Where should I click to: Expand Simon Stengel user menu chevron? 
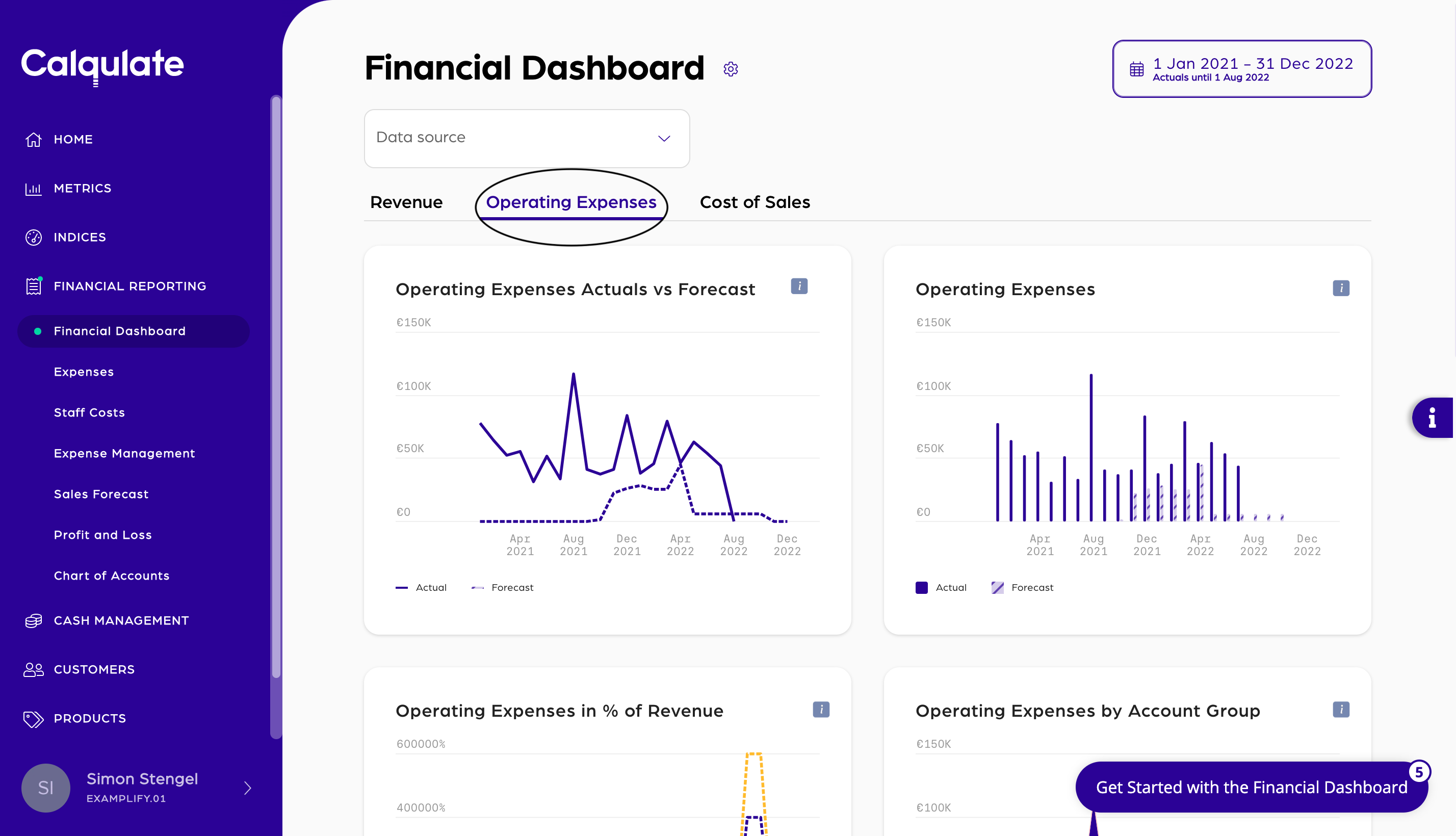247,788
